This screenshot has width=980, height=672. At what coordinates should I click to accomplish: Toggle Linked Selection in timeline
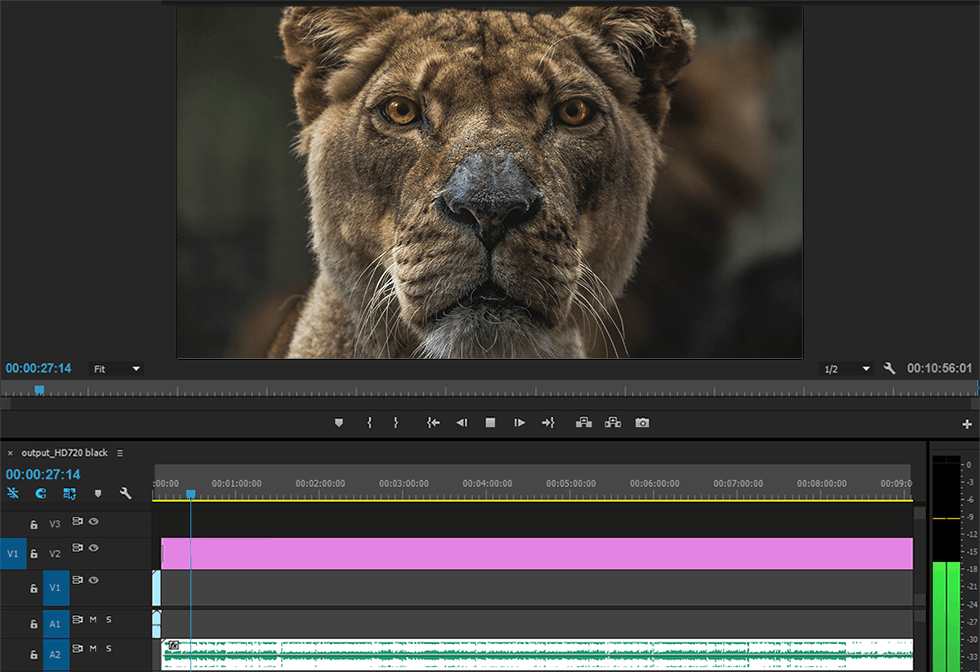click(69, 493)
